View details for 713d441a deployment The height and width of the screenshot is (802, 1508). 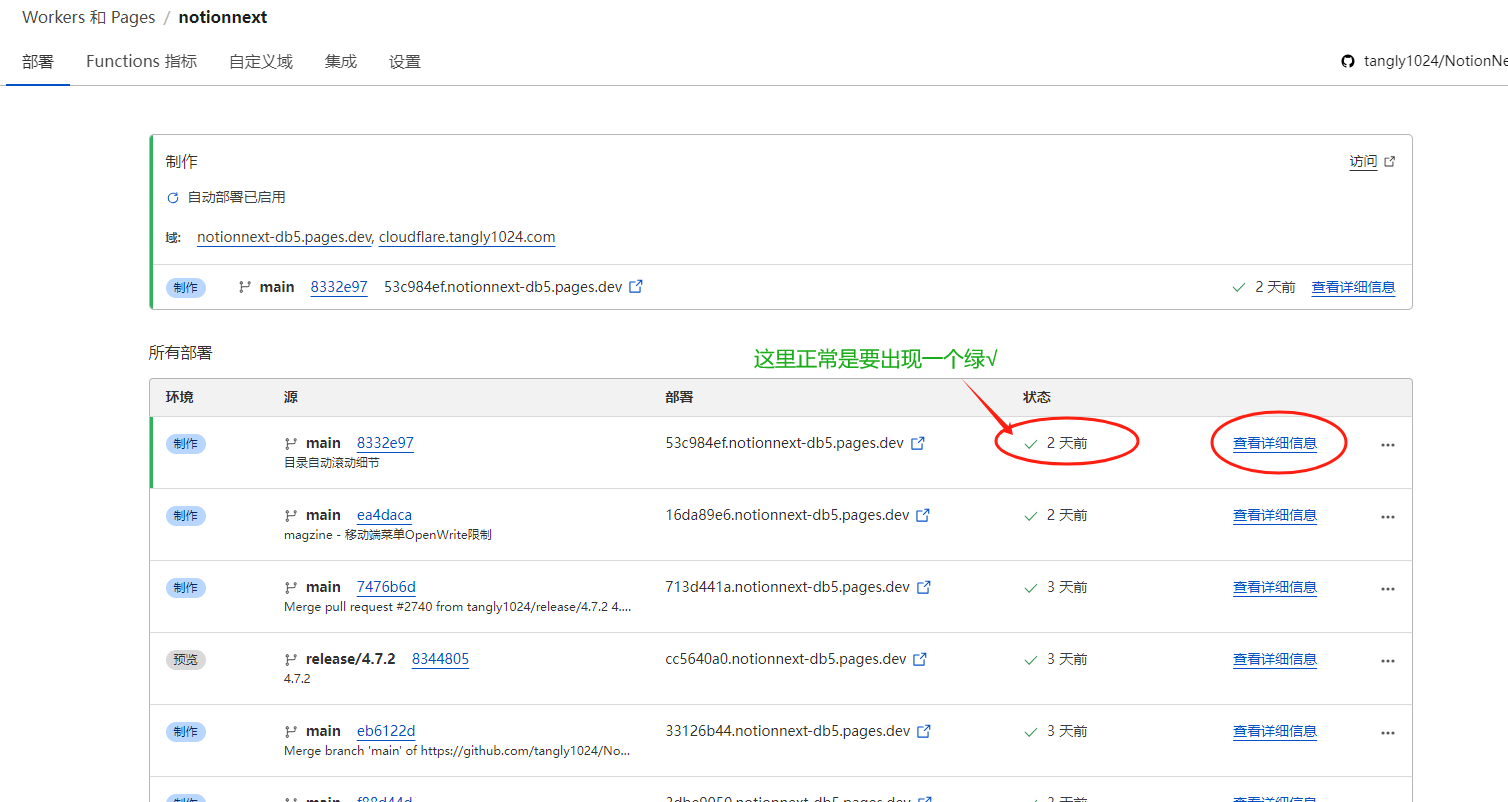point(1275,587)
